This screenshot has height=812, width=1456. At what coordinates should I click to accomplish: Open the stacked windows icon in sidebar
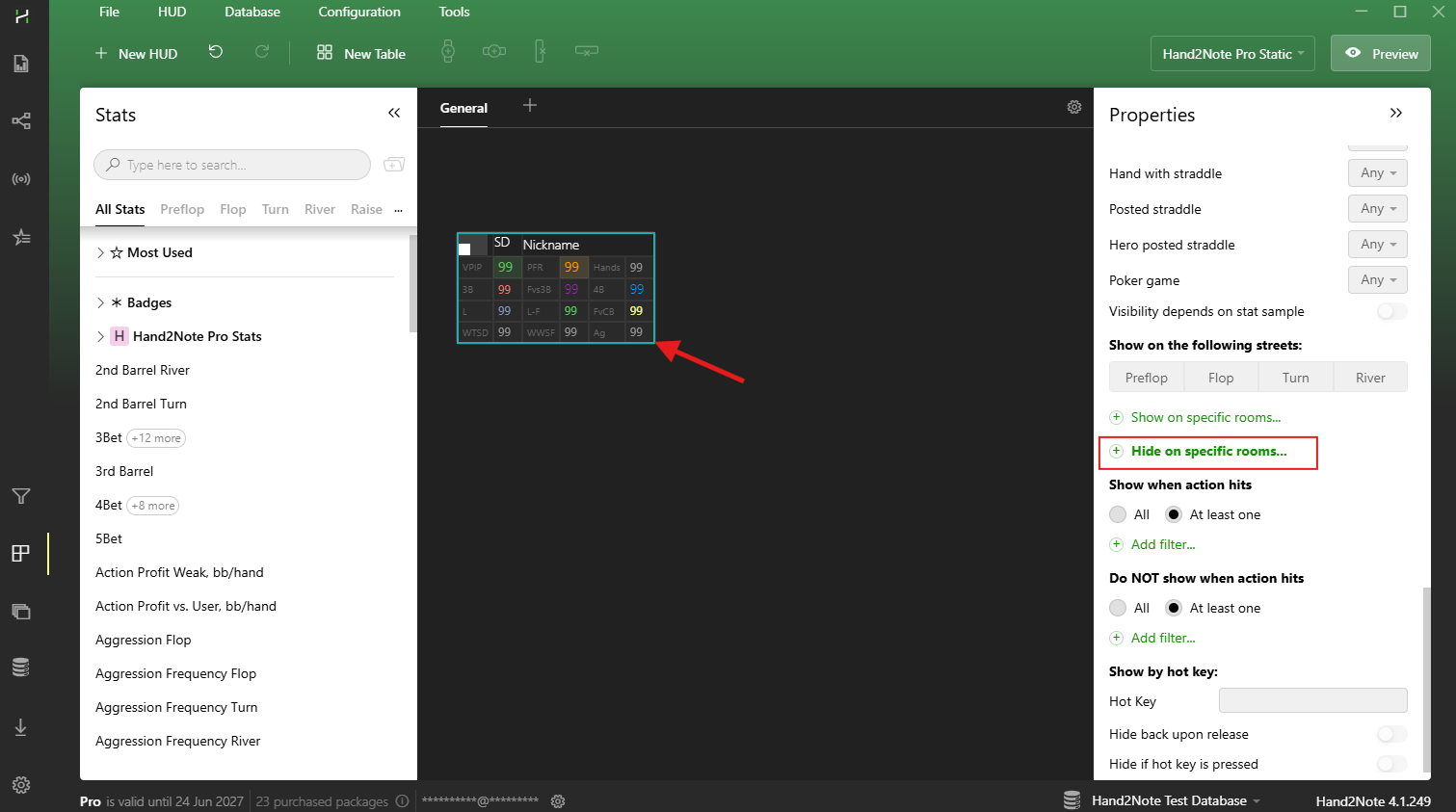point(21,612)
